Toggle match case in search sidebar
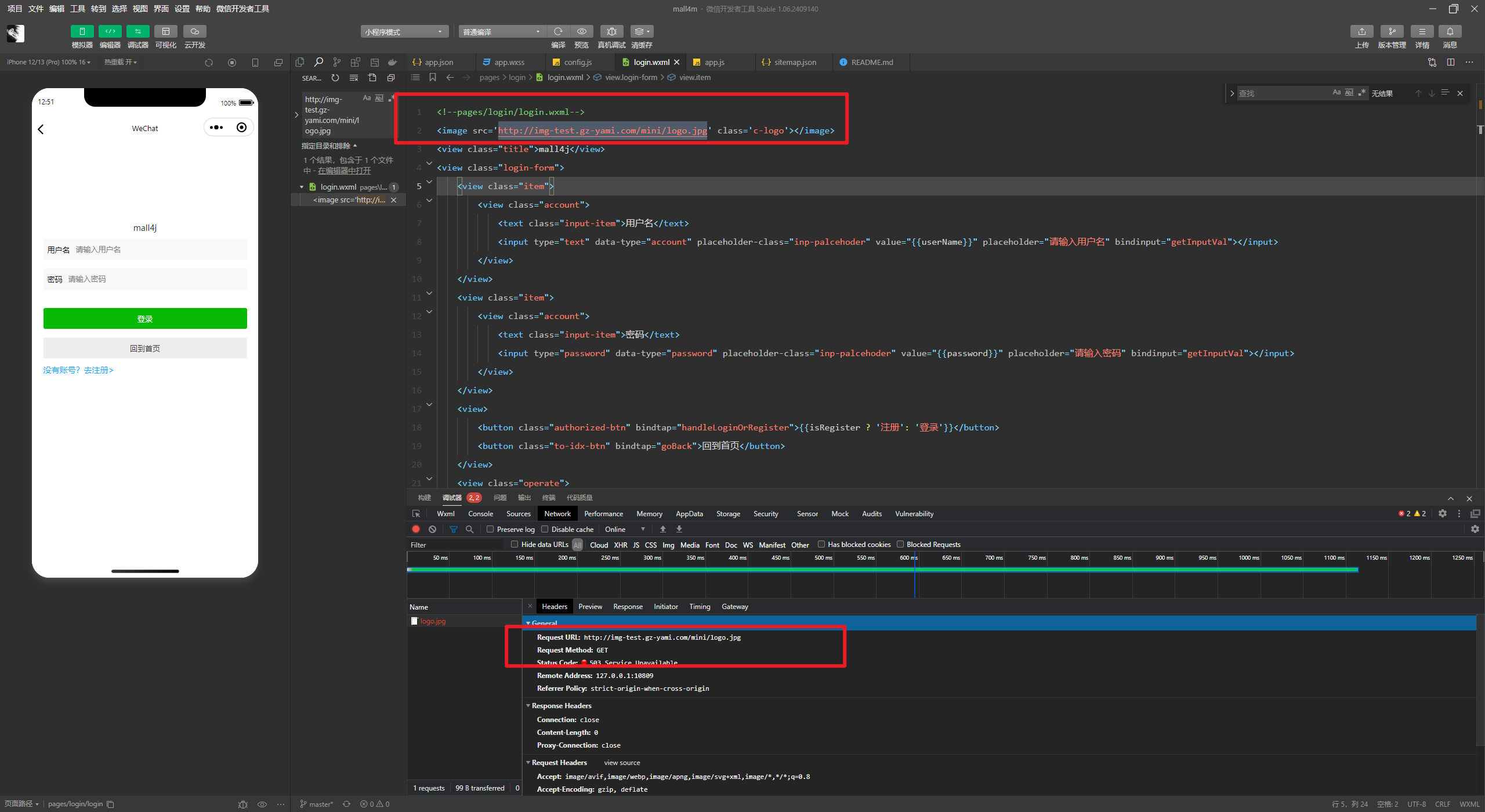Screen dimensions: 1485x812 tap(367, 98)
